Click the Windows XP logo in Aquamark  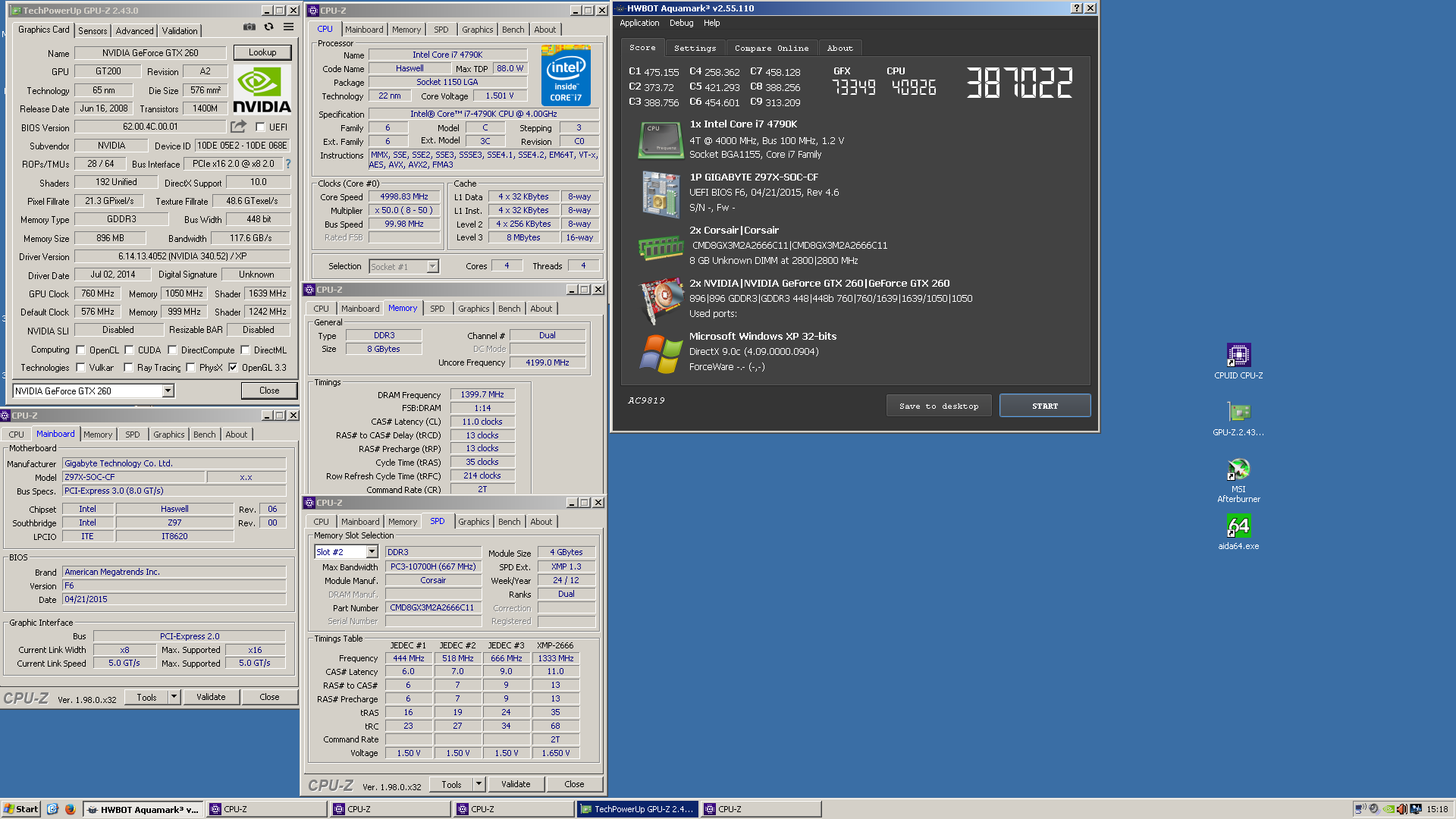point(661,353)
